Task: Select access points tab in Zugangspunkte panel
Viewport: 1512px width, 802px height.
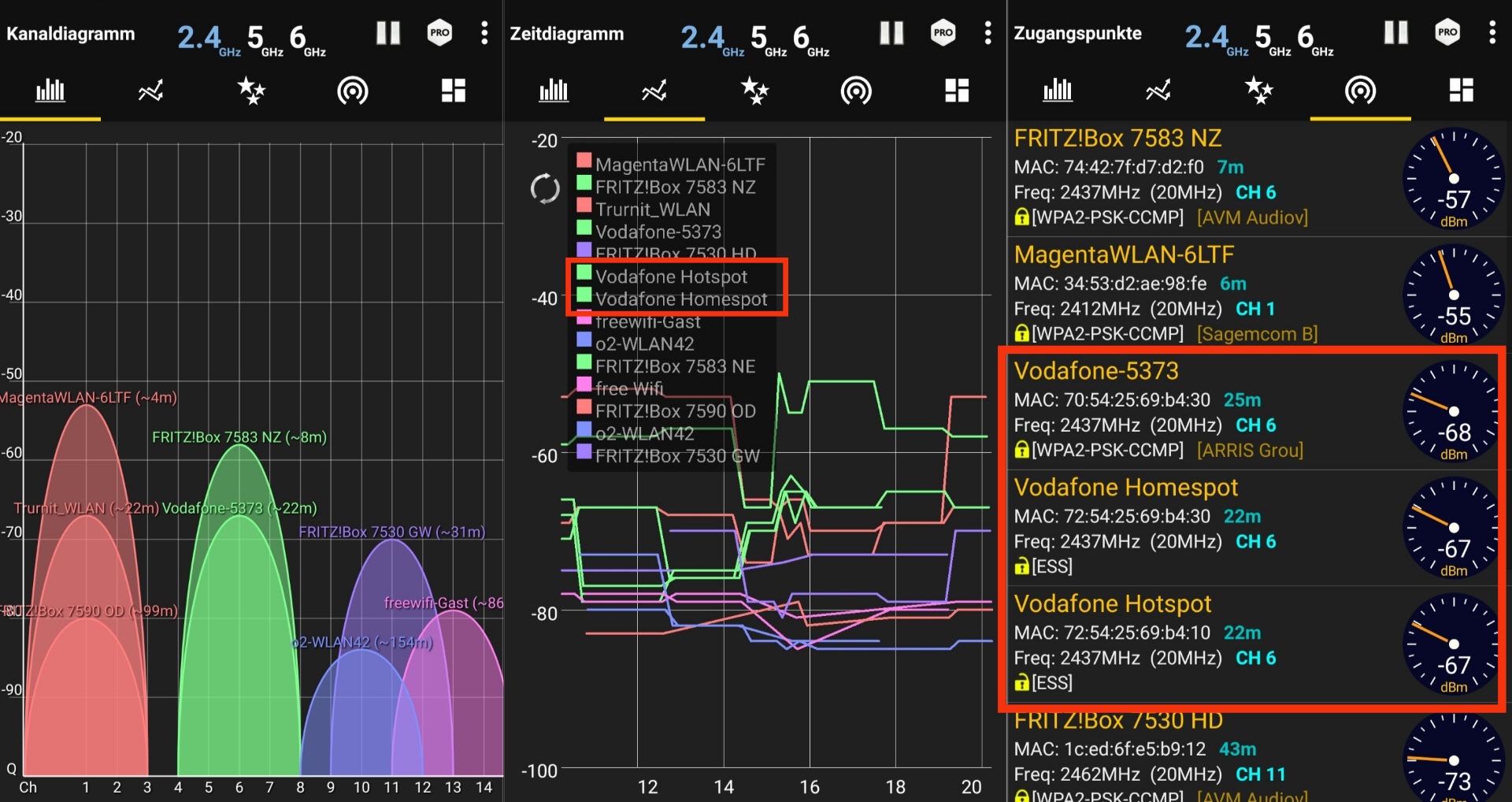Action: coord(1360,91)
